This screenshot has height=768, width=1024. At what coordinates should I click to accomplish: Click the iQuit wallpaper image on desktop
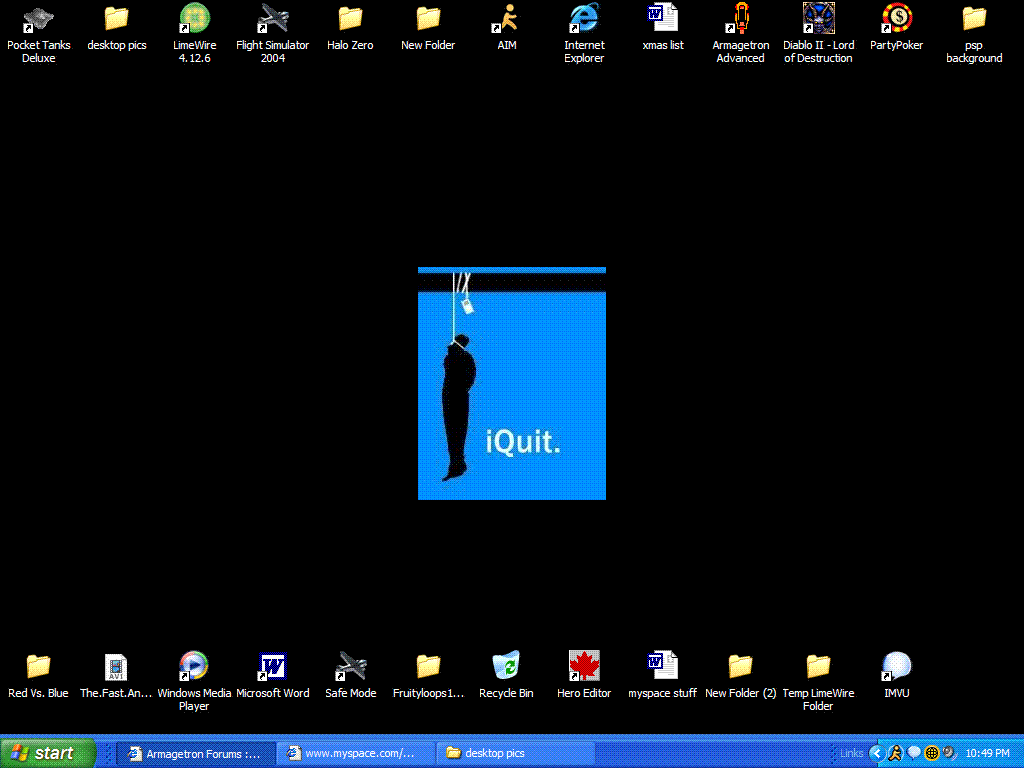511,383
